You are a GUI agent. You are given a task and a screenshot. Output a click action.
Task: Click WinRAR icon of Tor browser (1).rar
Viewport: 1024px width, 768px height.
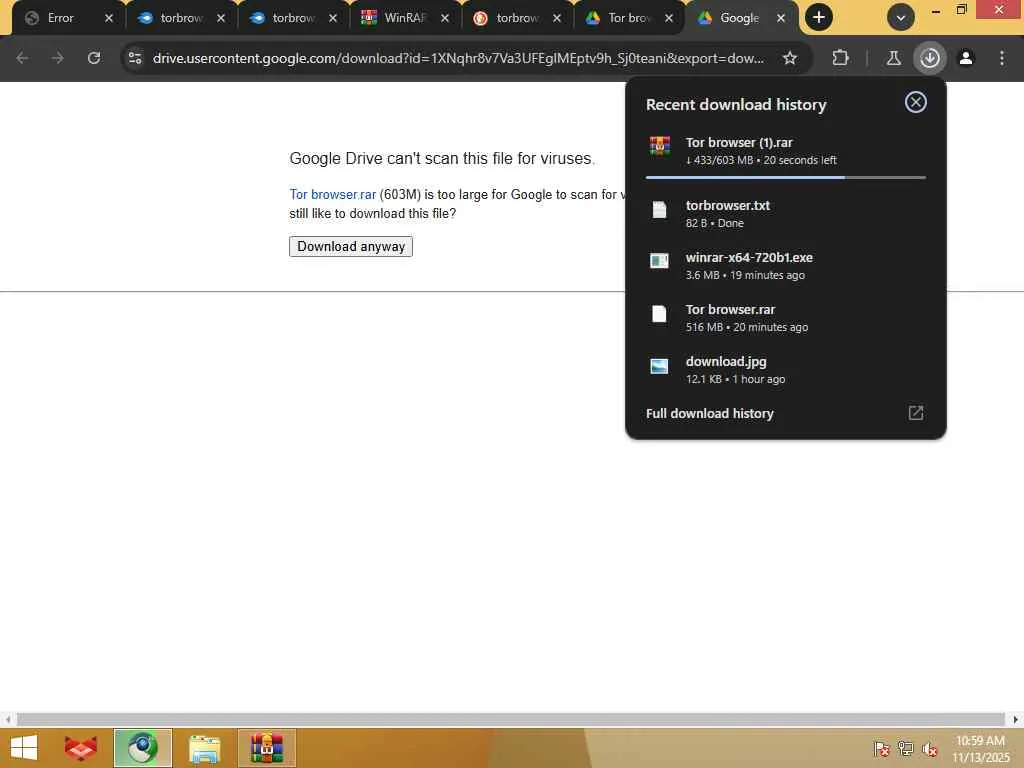[x=660, y=146]
